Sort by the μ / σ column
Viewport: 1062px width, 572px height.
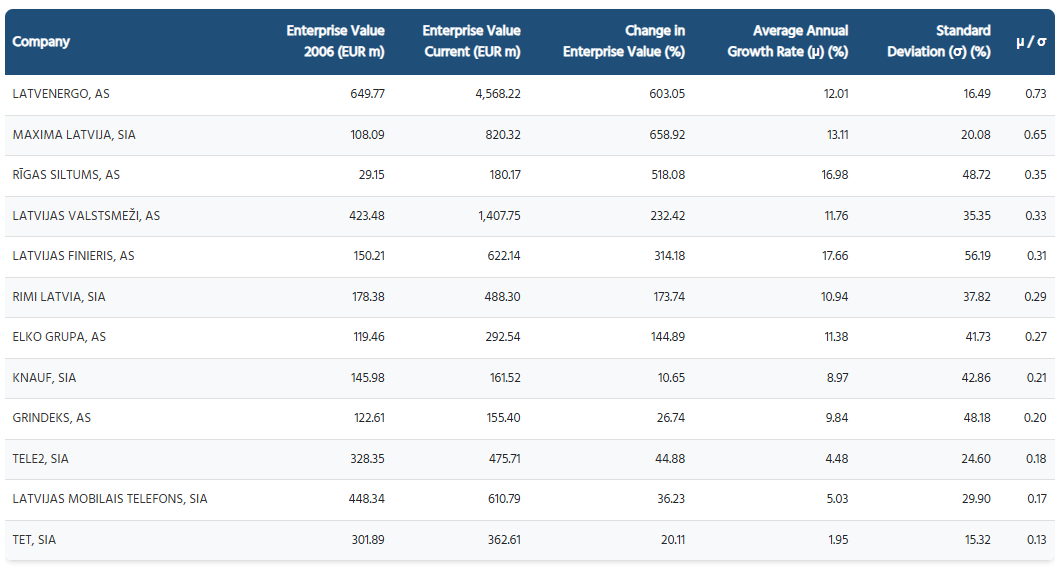pyautogui.click(x=1030, y=42)
